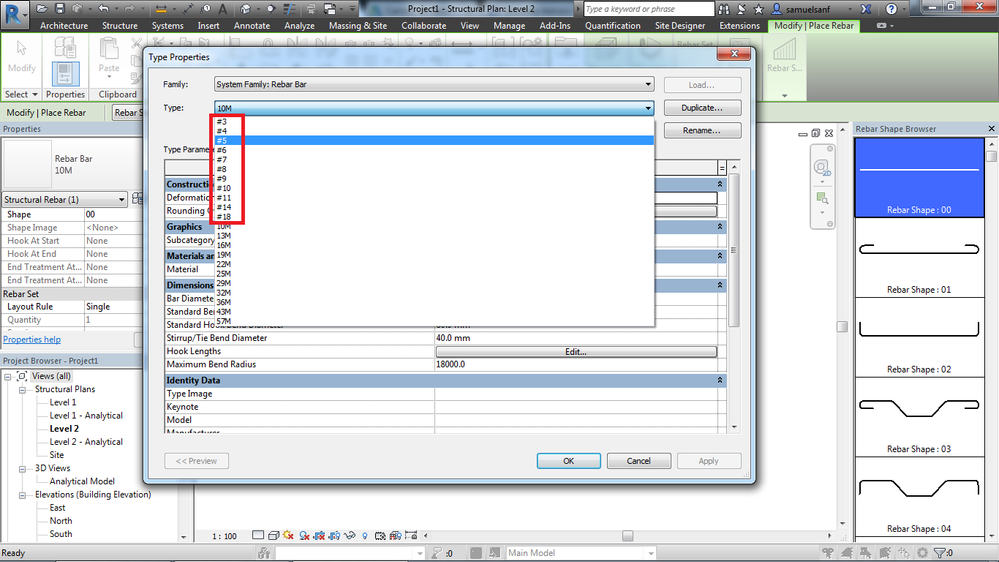999x562 pixels.
Task: Toggle Sun Path icon in view control bar
Action: coord(289,535)
